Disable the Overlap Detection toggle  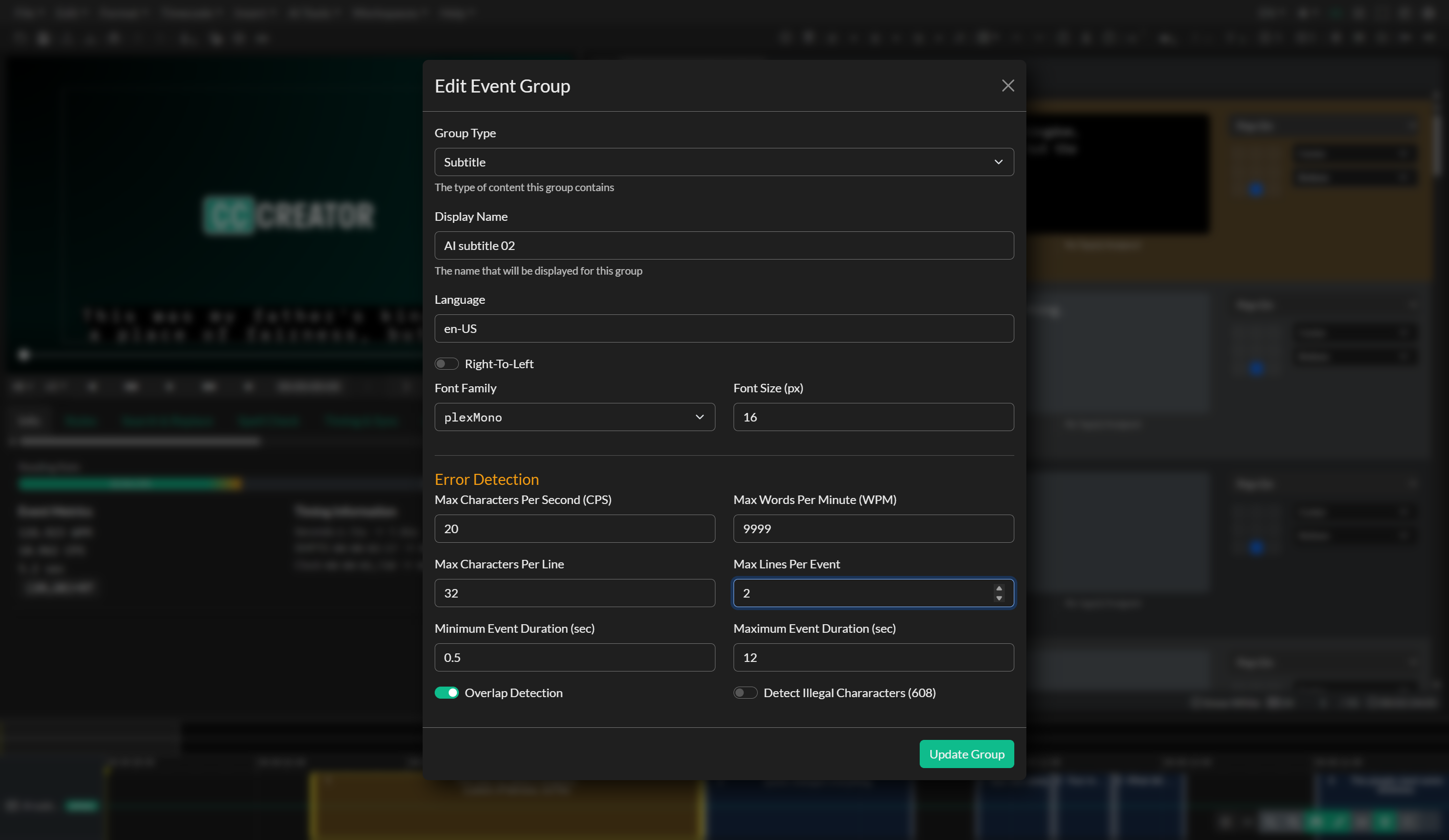(446, 693)
